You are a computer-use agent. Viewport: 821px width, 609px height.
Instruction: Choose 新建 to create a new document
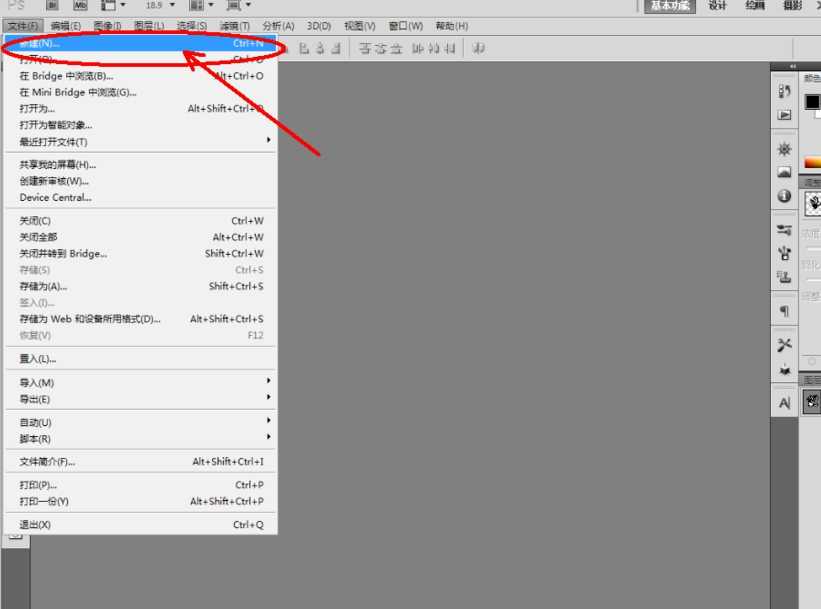click(x=100, y=46)
